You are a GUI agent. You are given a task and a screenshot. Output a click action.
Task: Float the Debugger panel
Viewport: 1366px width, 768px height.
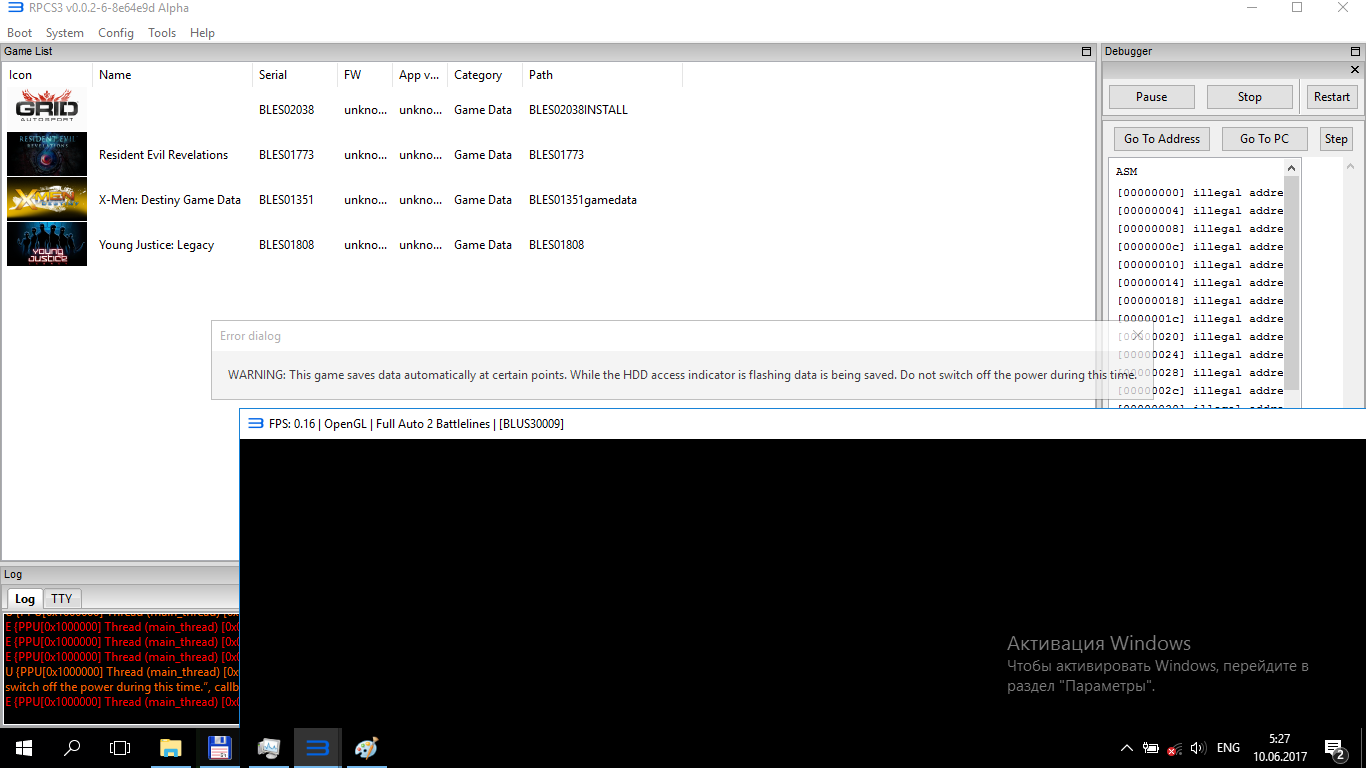[x=1356, y=51]
